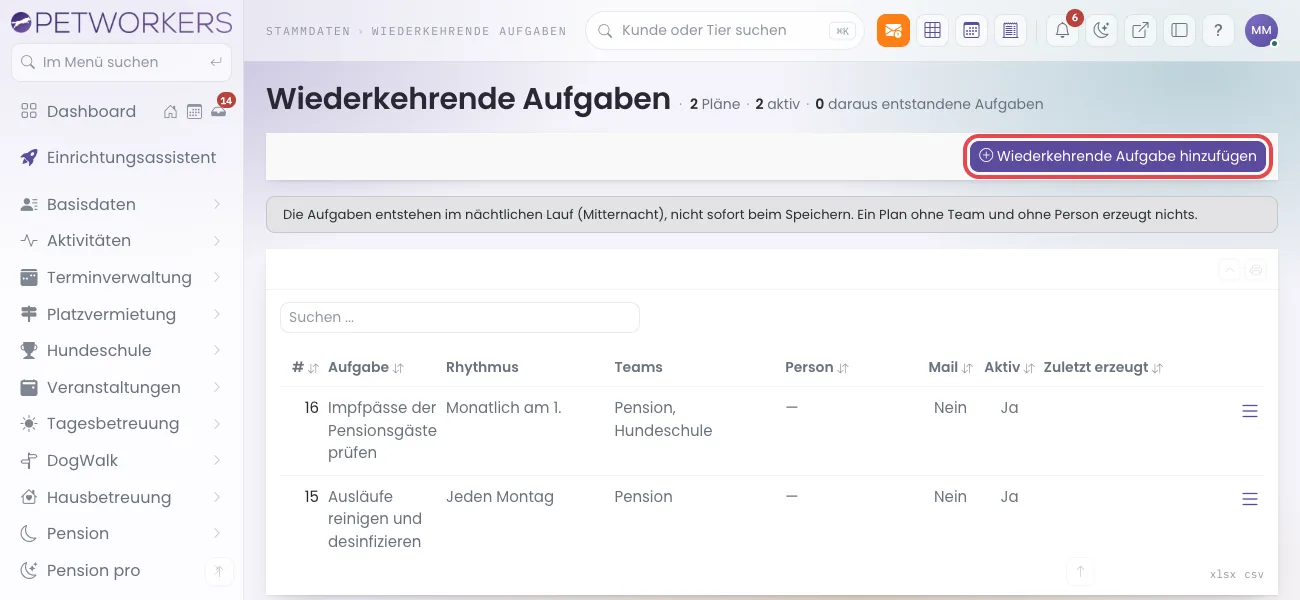This screenshot has width=1300, height=600.
Task: Click Stammdaten breadcrumb
Action: (308, 31)
